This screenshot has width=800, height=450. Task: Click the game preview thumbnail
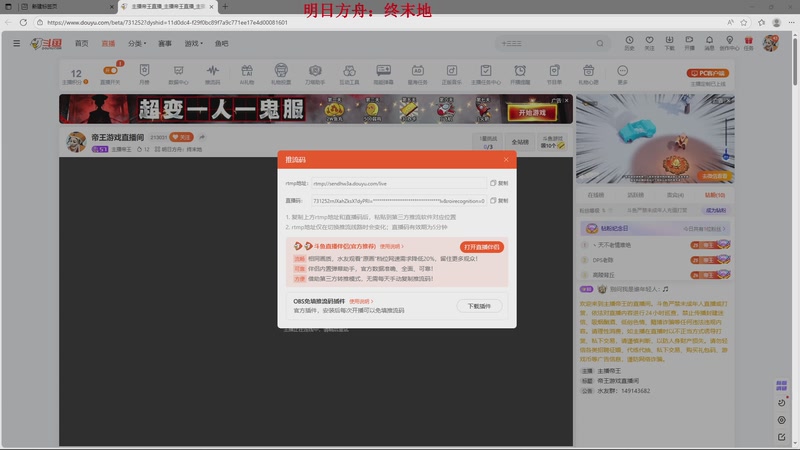(x=655, y=138)
